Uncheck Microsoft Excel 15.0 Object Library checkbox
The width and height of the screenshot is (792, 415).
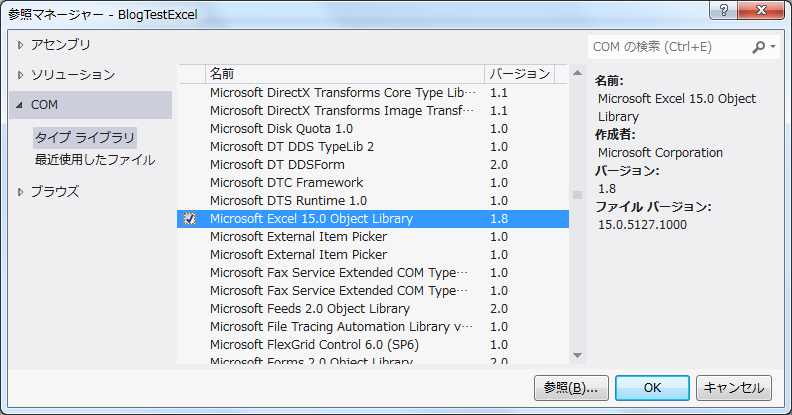pos(190,219)
